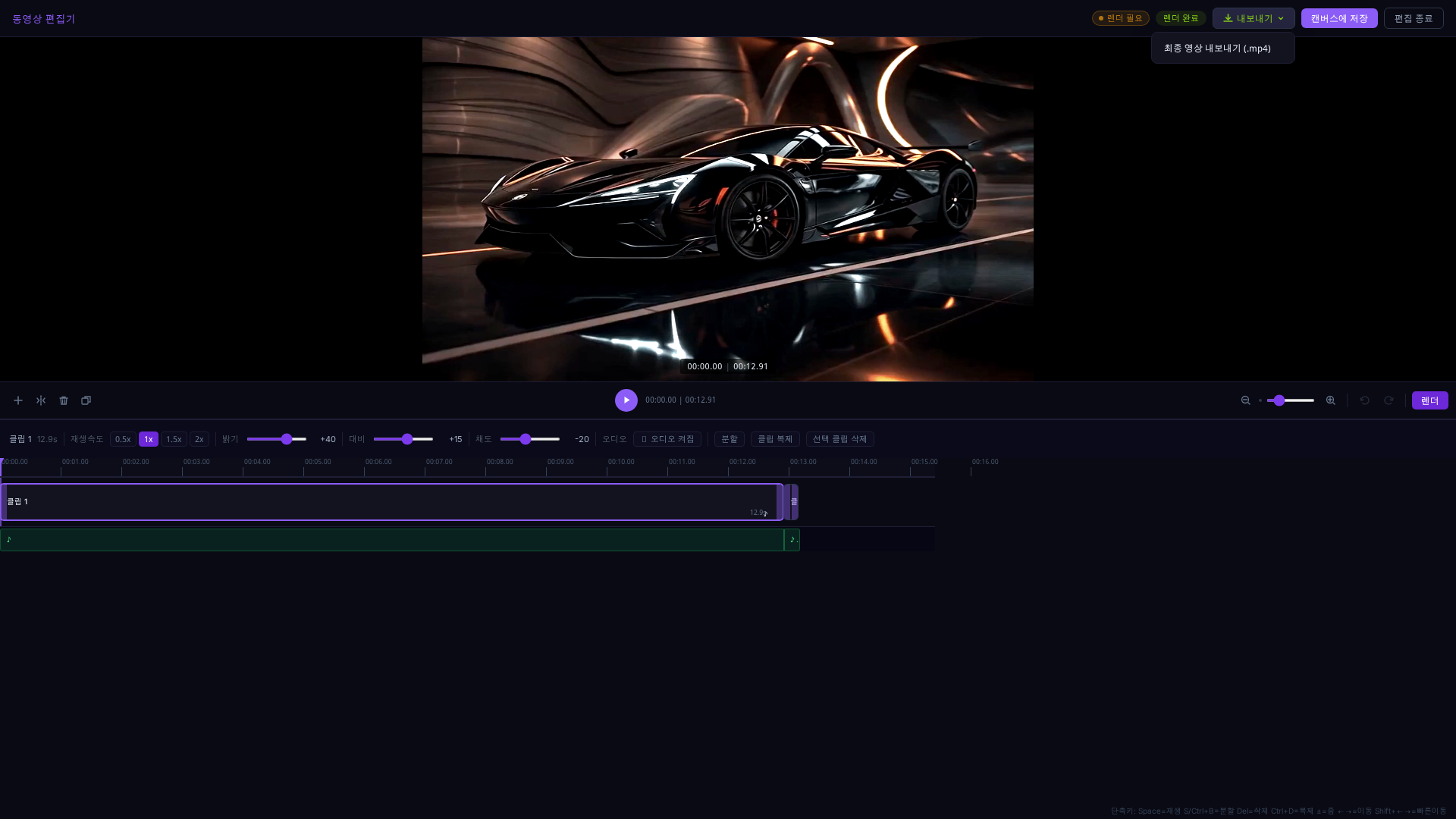Click the +15 contrast value
This screenshot has height=819, width=1456.
pyautogui.click(x=455, y=439)
